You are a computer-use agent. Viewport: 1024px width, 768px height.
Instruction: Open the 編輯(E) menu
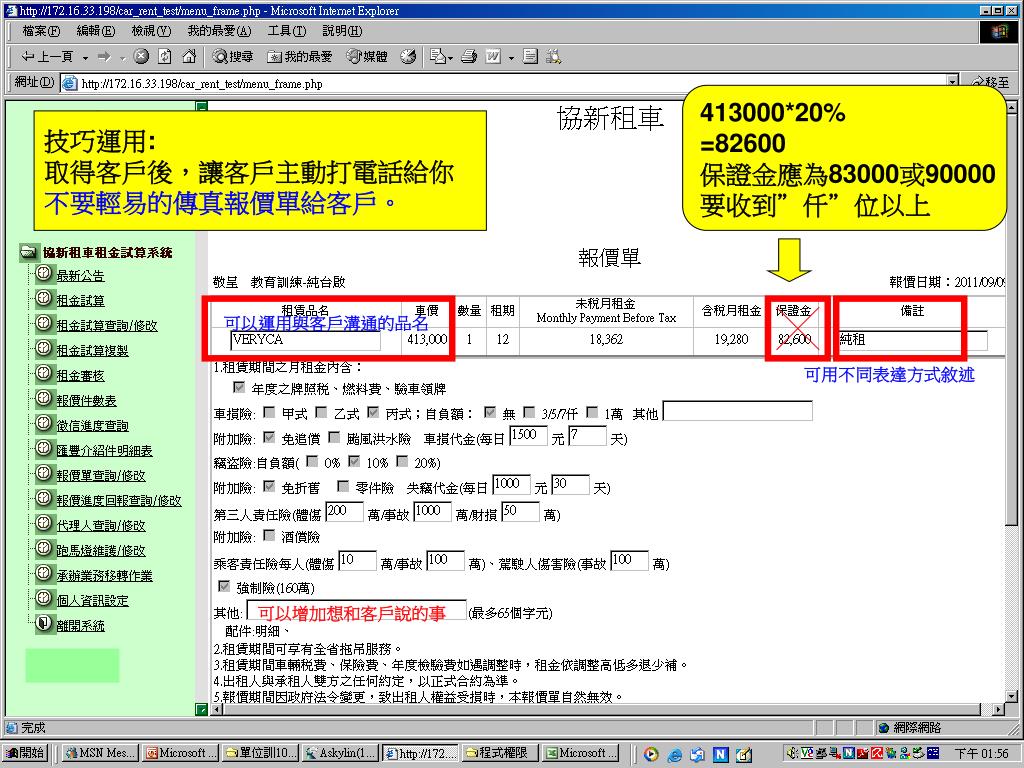pos(95,31)
